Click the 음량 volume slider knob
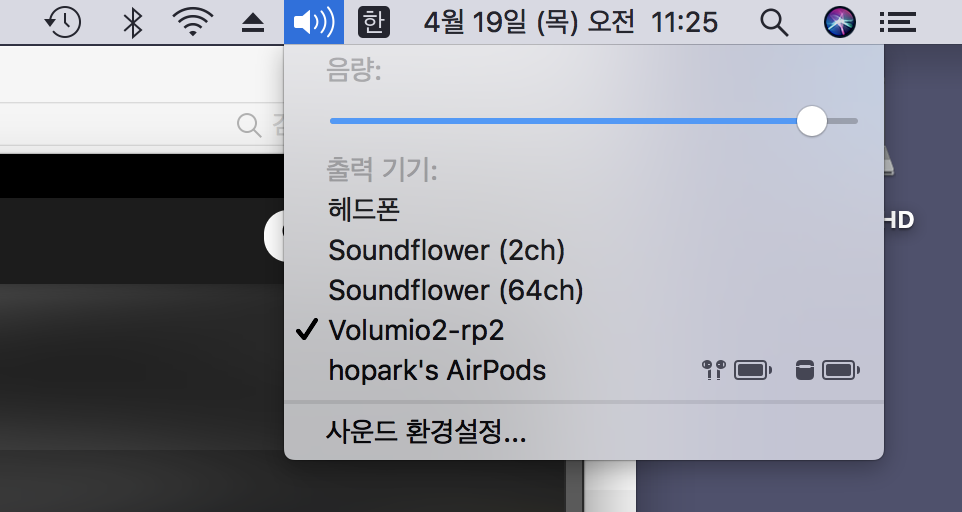The image size is (962, 512). pyautogui.click(x=812, y=121)
